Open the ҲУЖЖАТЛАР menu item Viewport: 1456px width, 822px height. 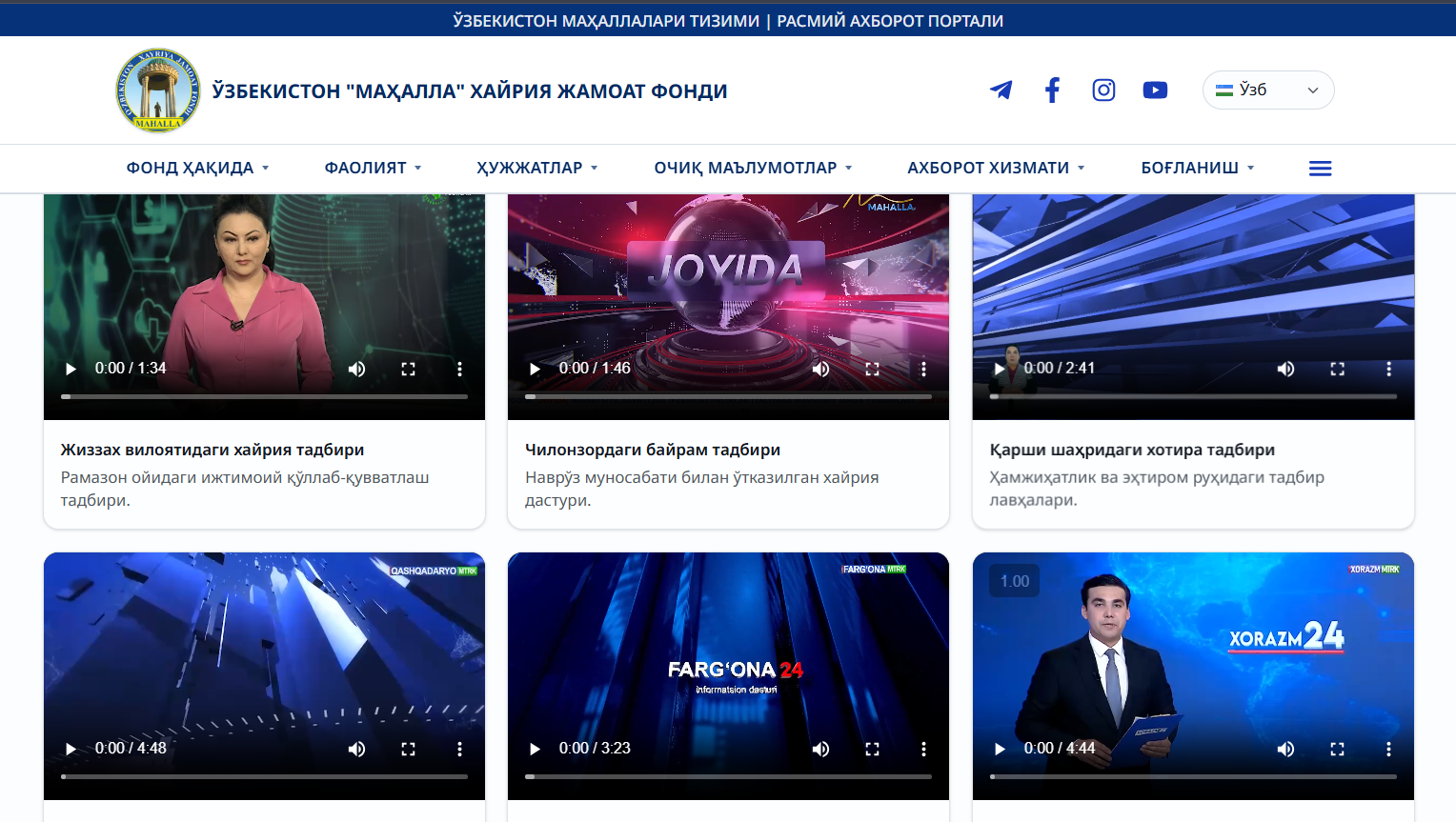[x=537, y=168]
